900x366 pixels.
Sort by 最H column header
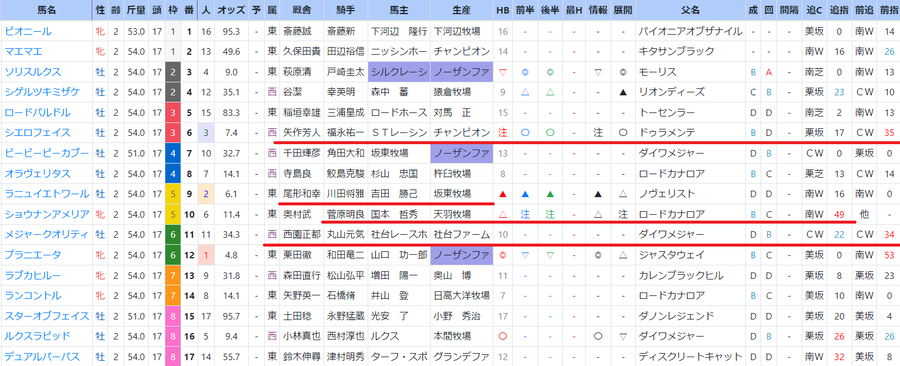574,10
